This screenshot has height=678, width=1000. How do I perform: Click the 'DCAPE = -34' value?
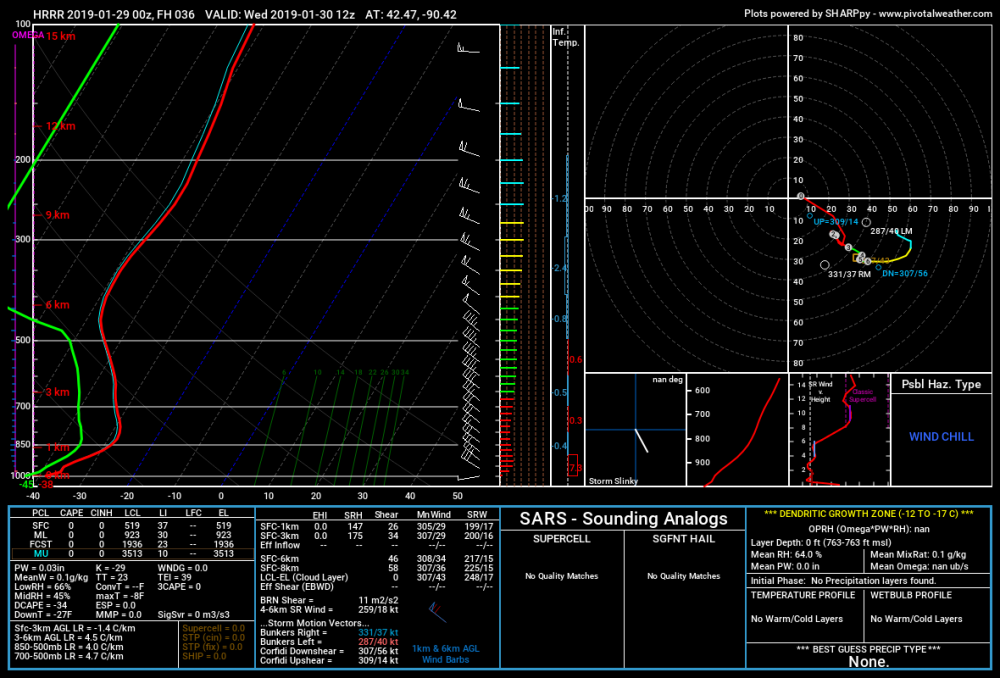point(41,605)
